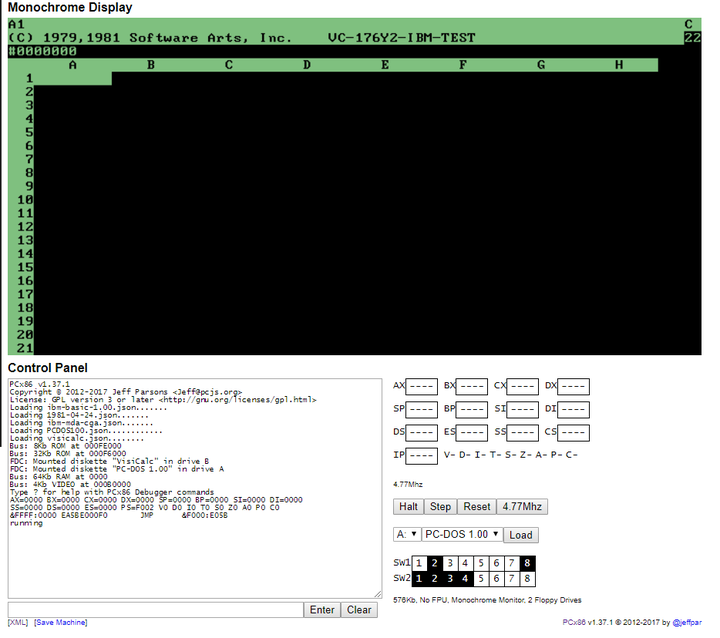Toggle SW2 switch 5
This screenshot has width=720, height=638.
click(x=483, y=578)
